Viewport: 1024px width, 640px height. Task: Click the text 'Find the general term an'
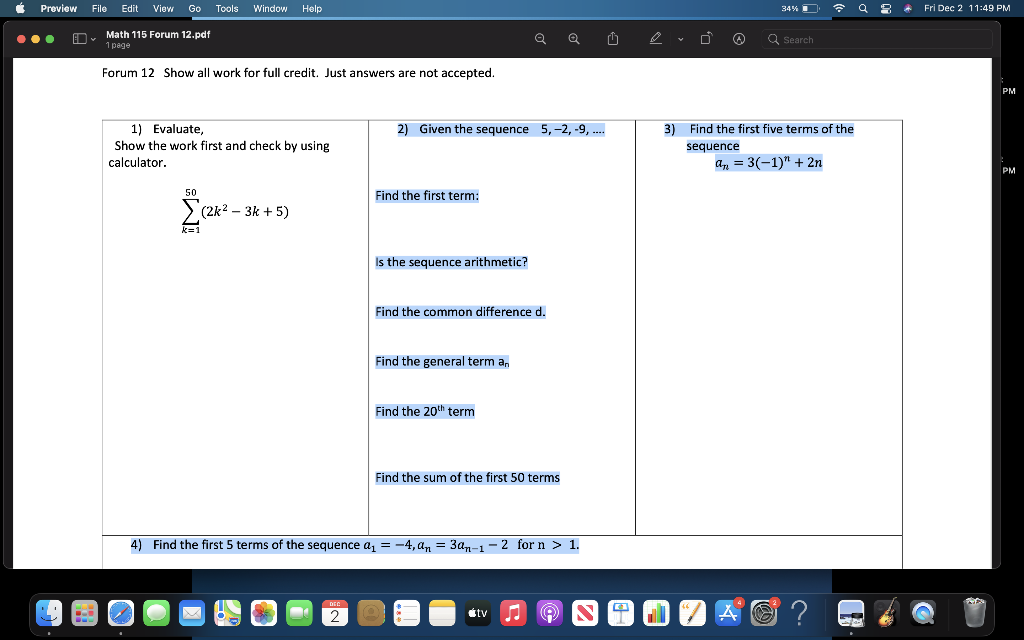pos(442,362)
